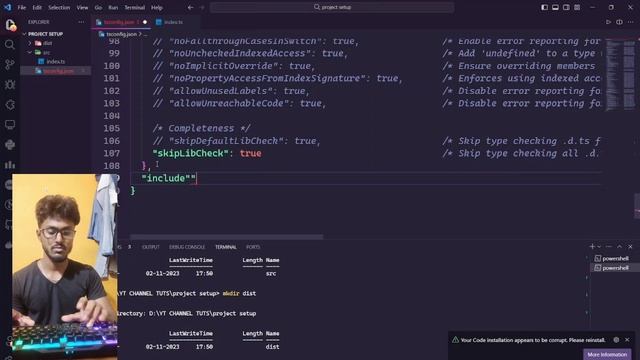Open the Run menu
640x360 pixels.
click(x=113, y=7)
